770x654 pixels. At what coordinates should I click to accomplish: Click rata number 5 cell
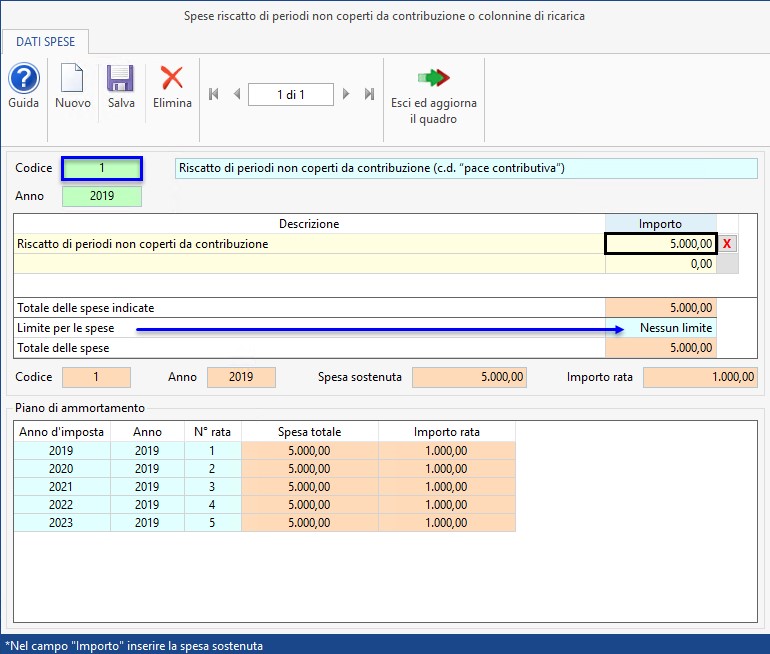pyautogui.click(x=212, y=523)
